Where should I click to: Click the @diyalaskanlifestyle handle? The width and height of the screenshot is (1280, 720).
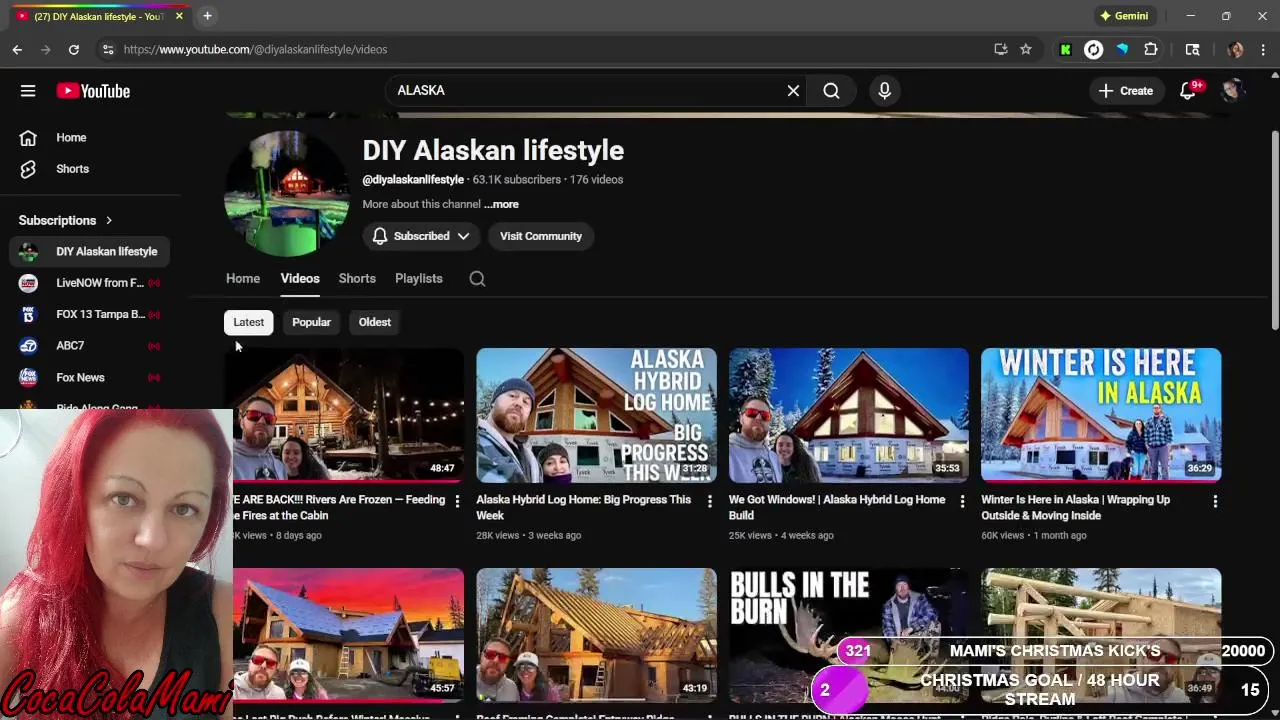[413, 180]
